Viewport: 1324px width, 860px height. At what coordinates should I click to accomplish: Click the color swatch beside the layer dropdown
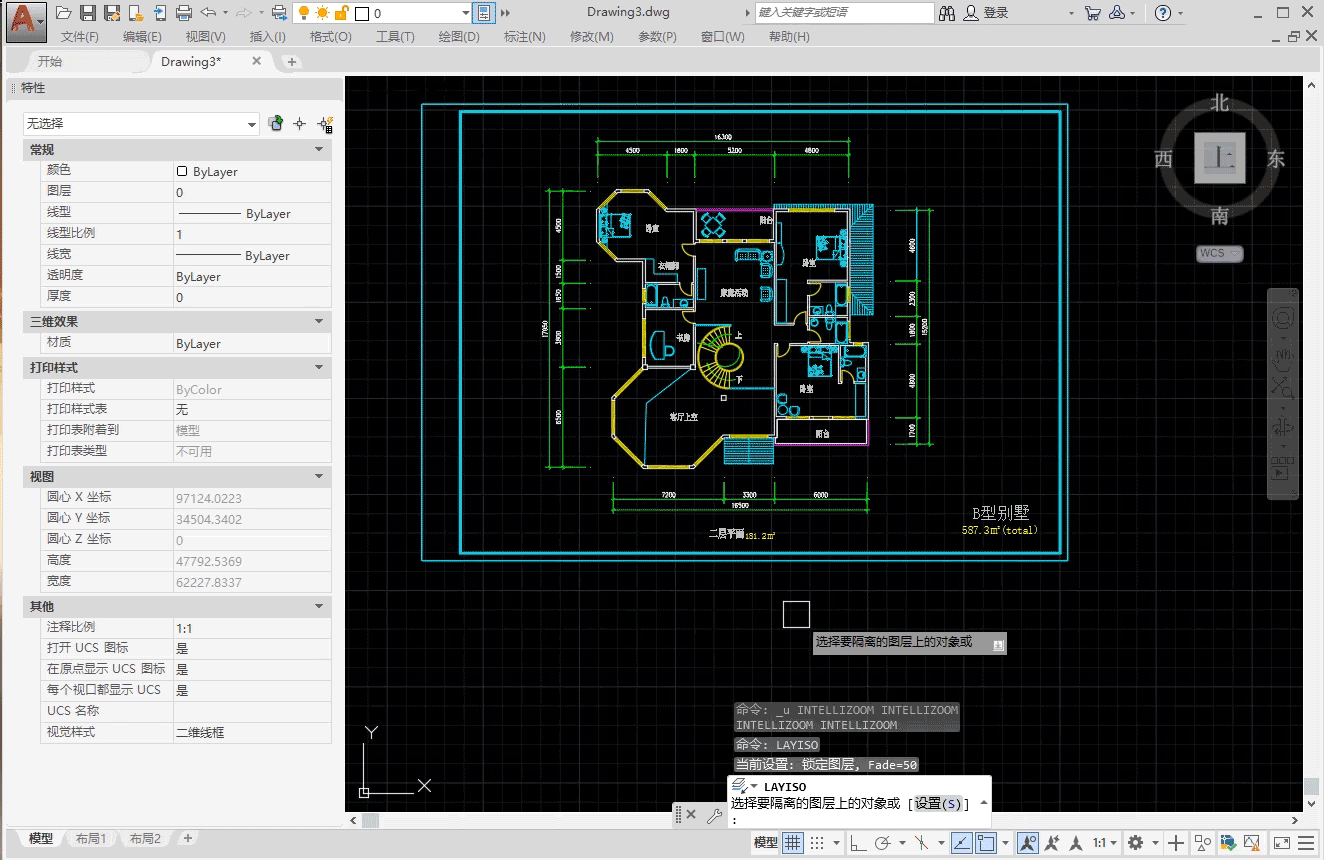[363, 12]
